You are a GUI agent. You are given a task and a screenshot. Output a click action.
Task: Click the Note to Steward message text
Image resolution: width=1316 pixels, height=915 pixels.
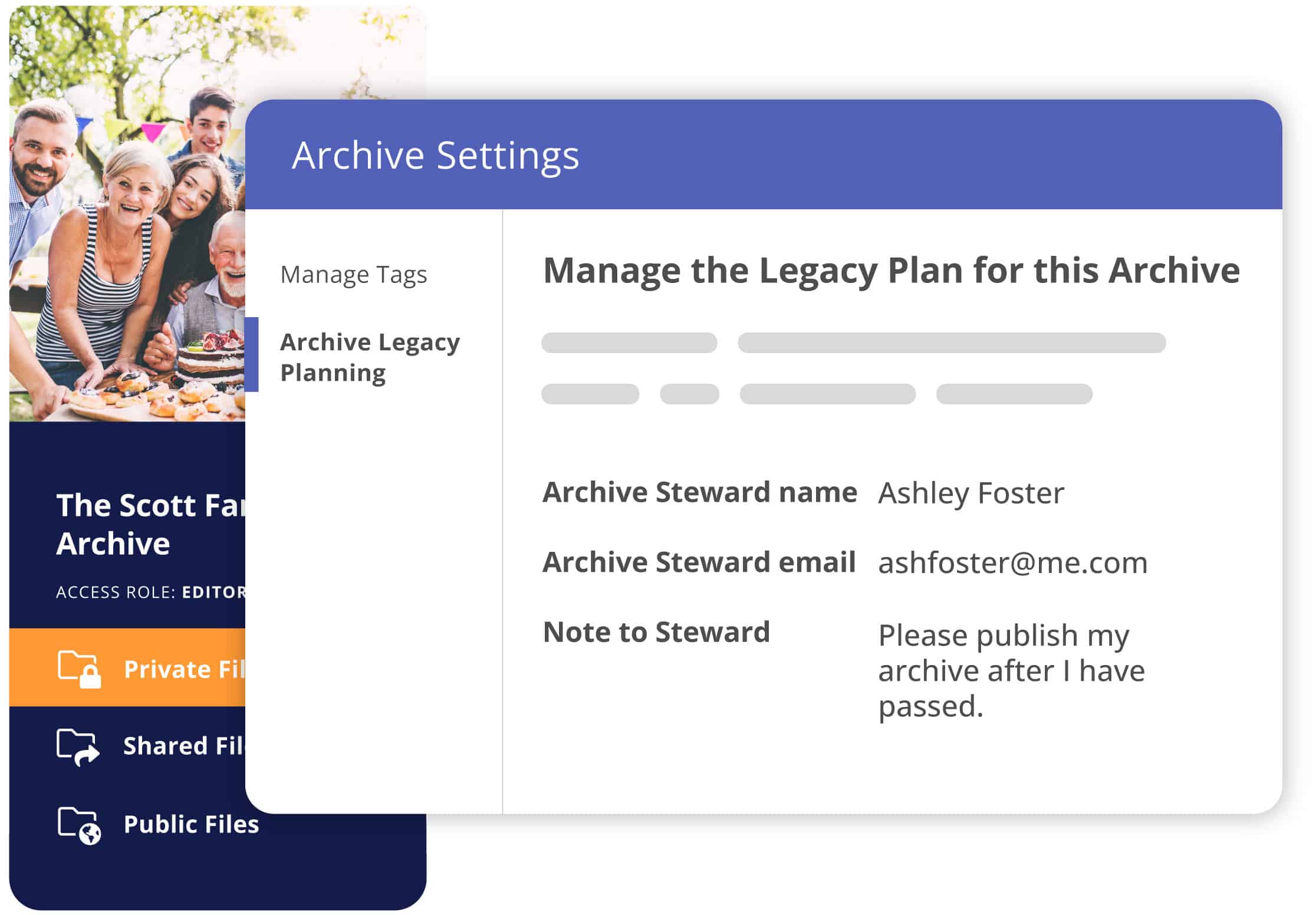point(1011,670)
